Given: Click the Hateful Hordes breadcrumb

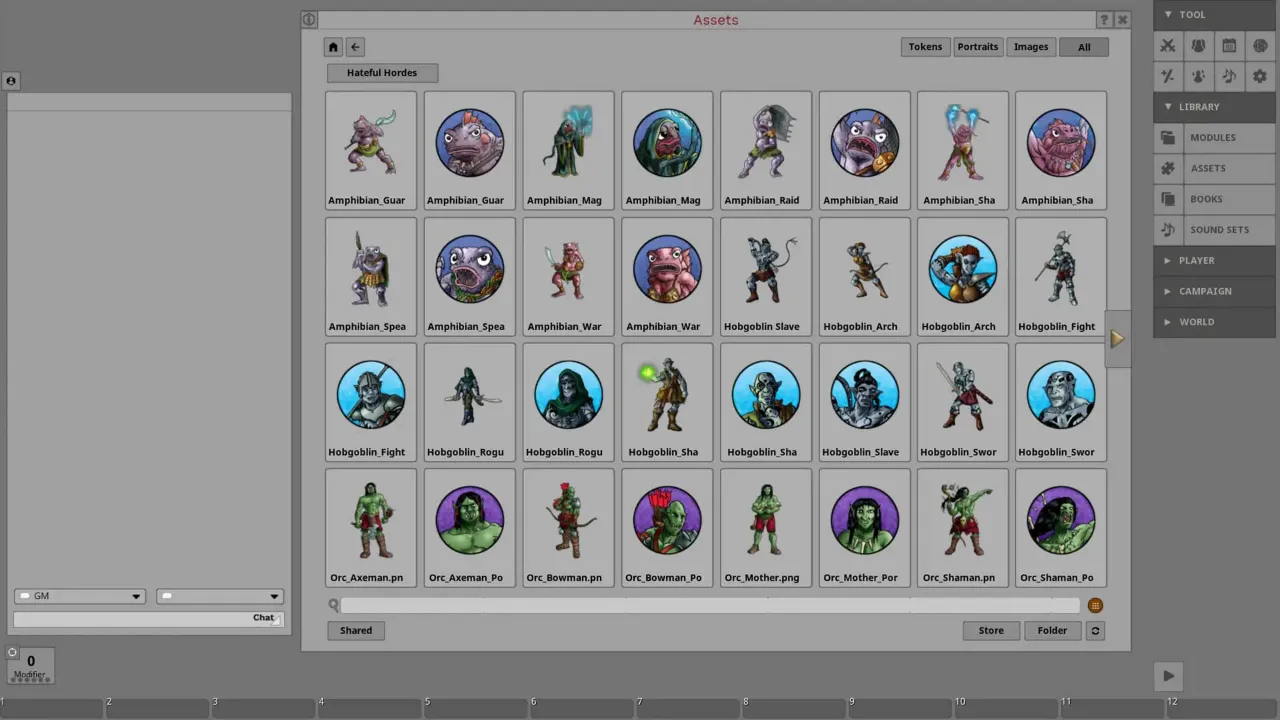Looking at the screenshot, I should tap(382, 73).
